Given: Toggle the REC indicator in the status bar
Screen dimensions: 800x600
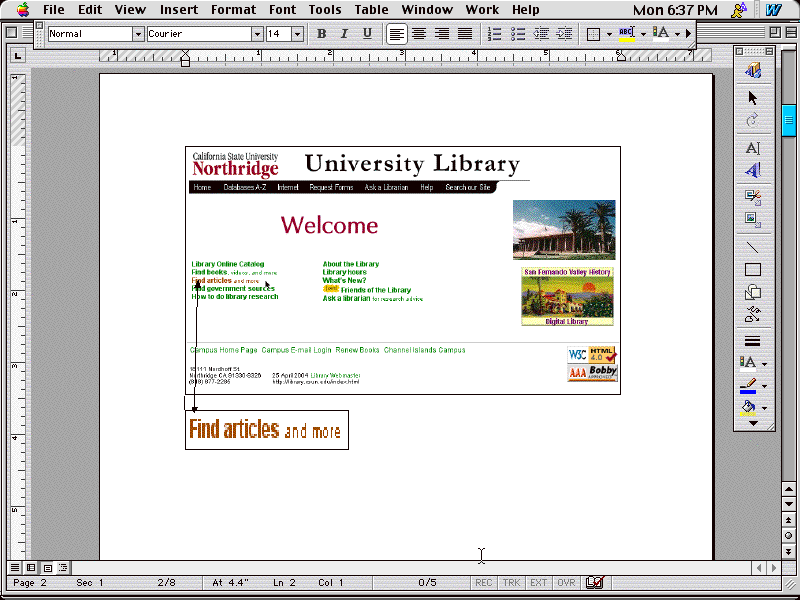Looking at the screenshot, I should point(484,583).
